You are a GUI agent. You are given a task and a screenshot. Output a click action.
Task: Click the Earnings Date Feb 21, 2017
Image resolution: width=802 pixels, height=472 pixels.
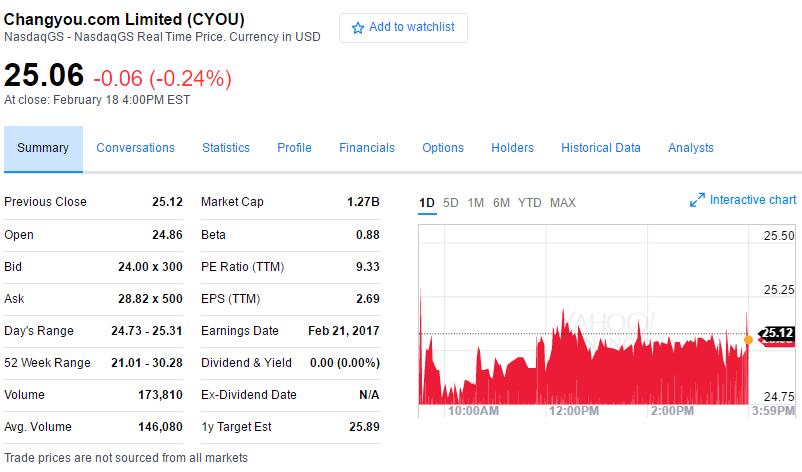tap(344, 331)
